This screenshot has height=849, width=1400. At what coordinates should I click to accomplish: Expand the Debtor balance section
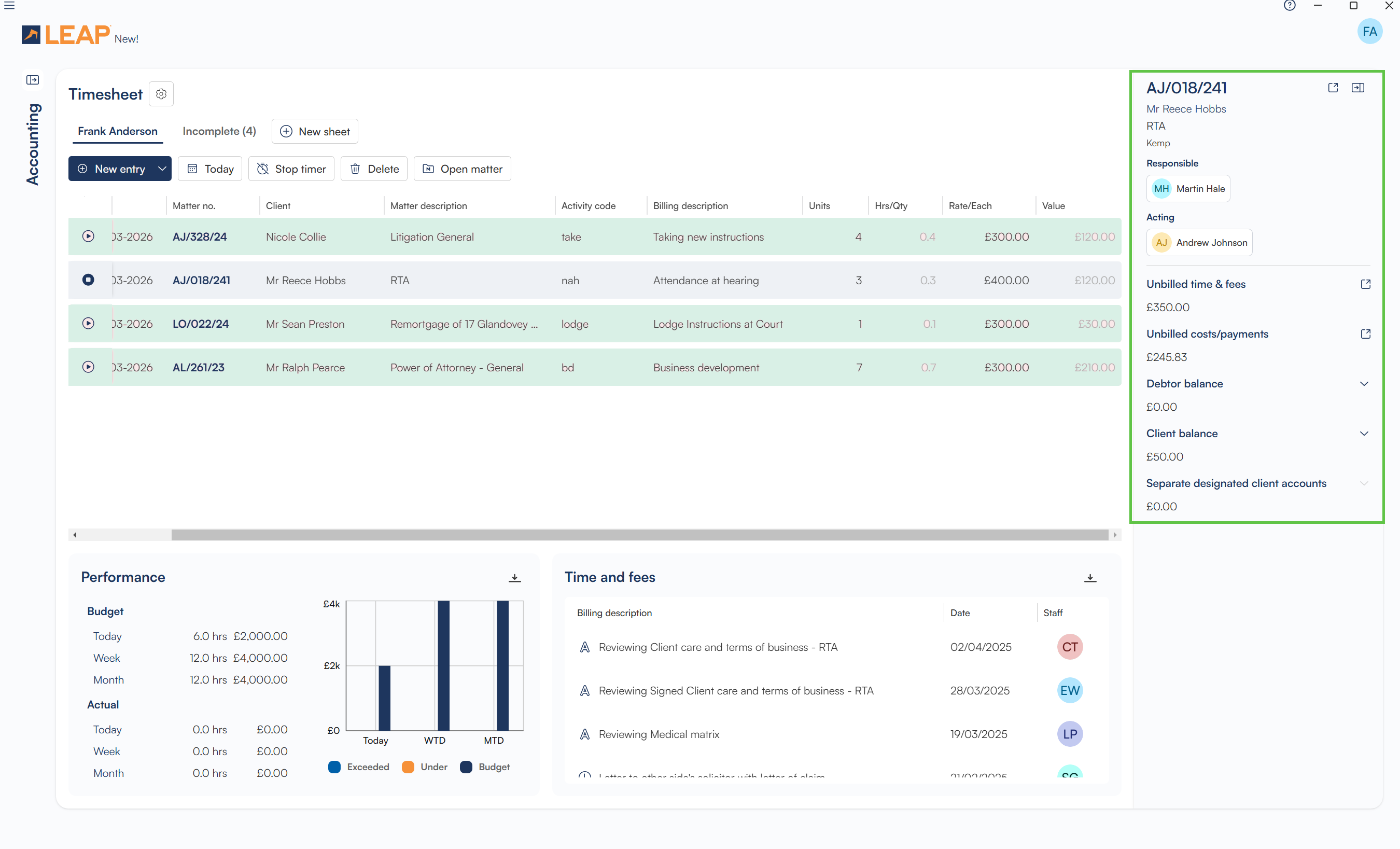click(1364, 384)
